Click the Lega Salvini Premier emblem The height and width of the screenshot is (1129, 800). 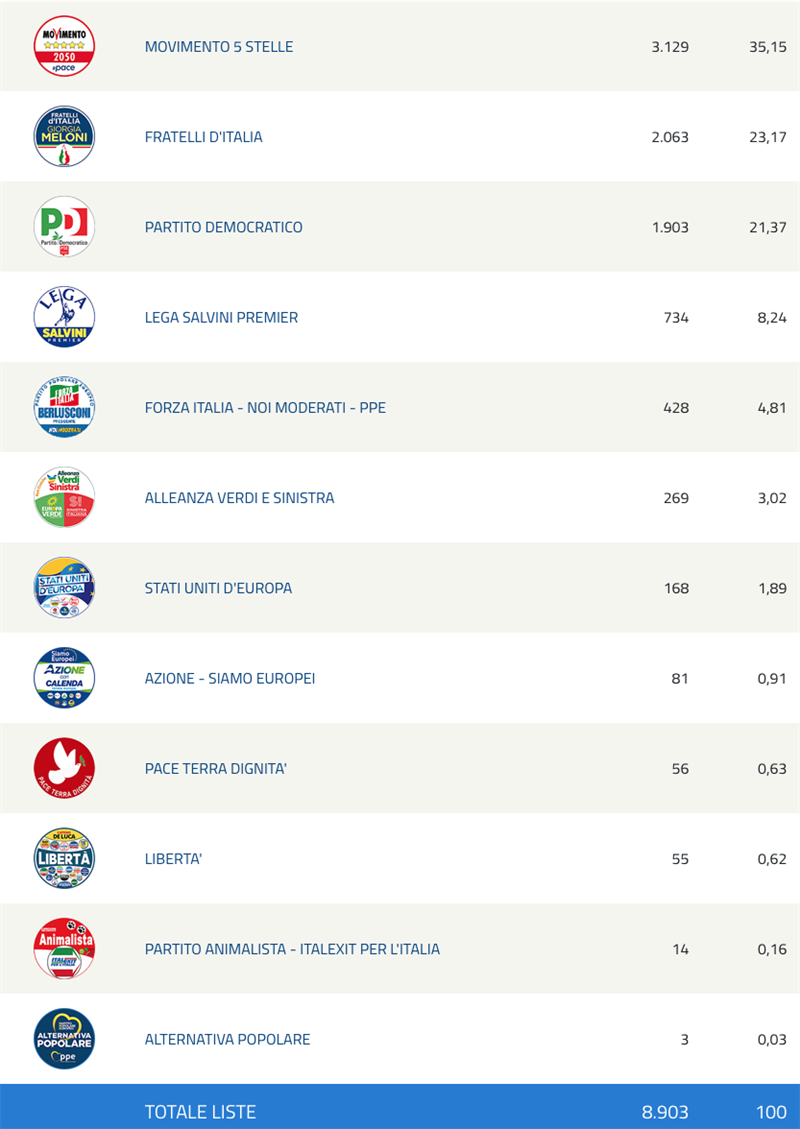point(64,317)
